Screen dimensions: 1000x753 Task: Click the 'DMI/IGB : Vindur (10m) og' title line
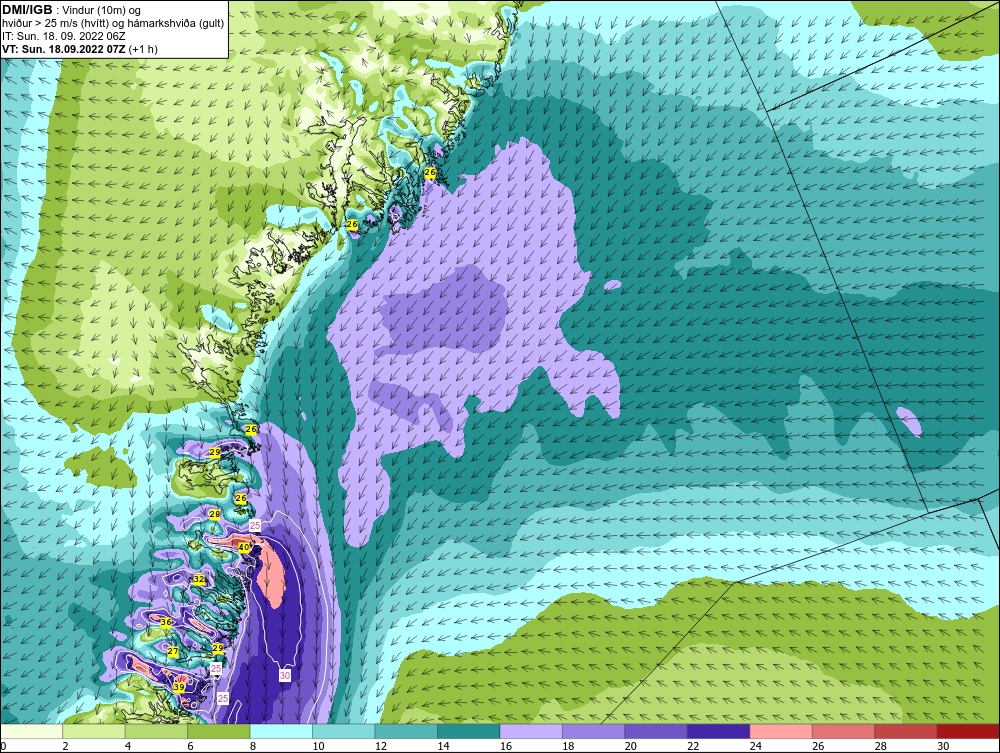point(71,10)
